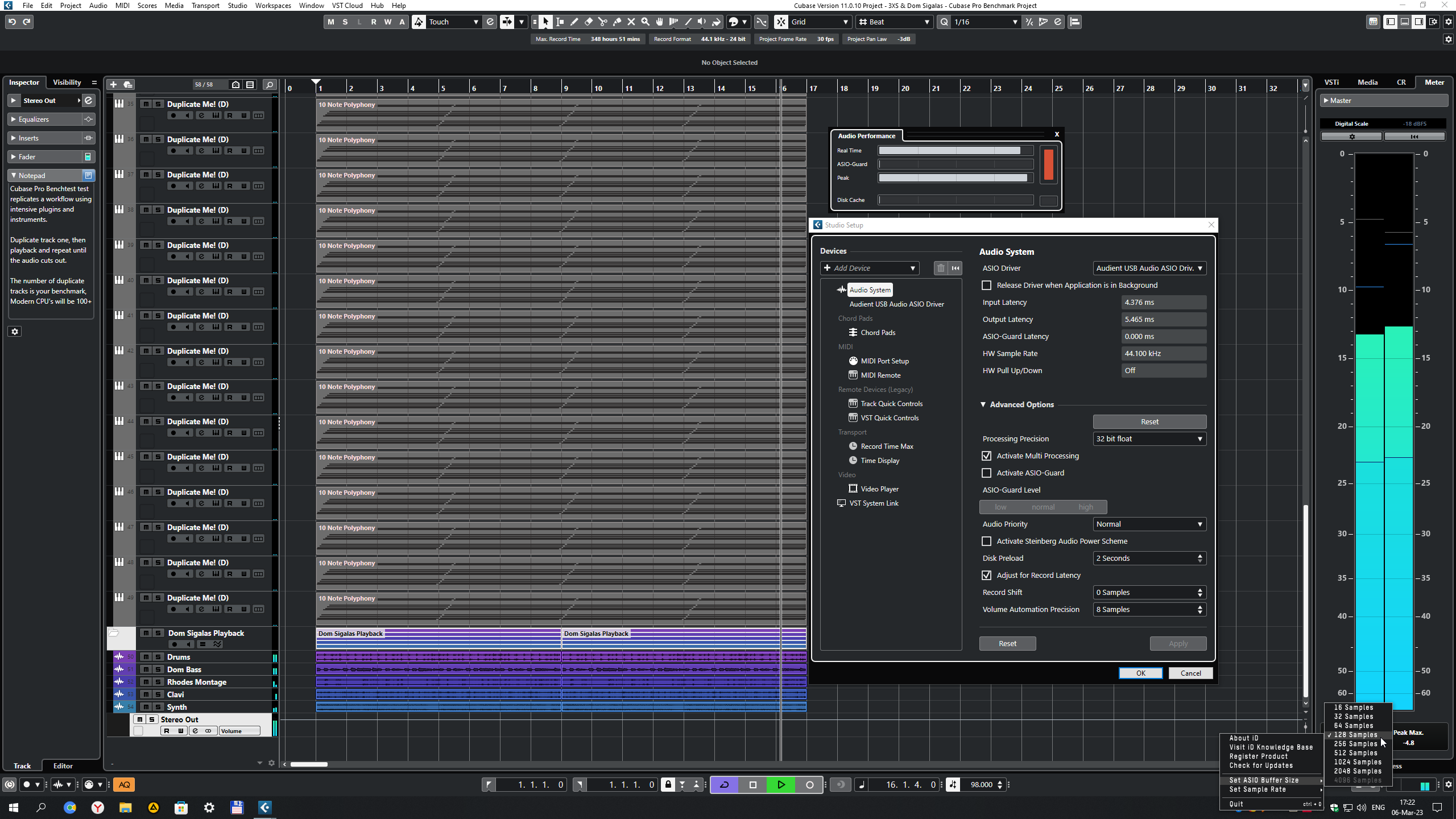Viewport: 1456px width, 819px height.
Task: Select the Draw pencil tool
Action: coord(574,22)
